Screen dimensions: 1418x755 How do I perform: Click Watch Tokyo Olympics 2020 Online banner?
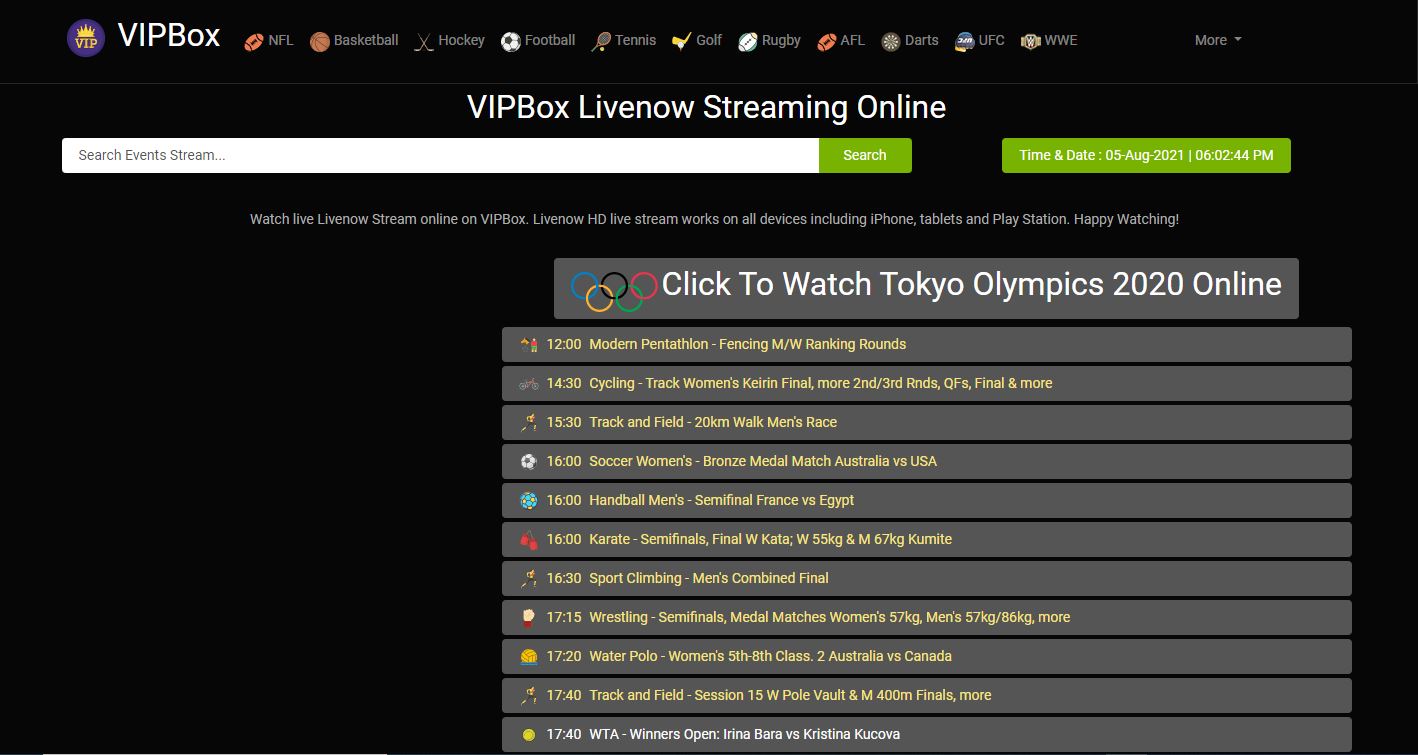926,288
